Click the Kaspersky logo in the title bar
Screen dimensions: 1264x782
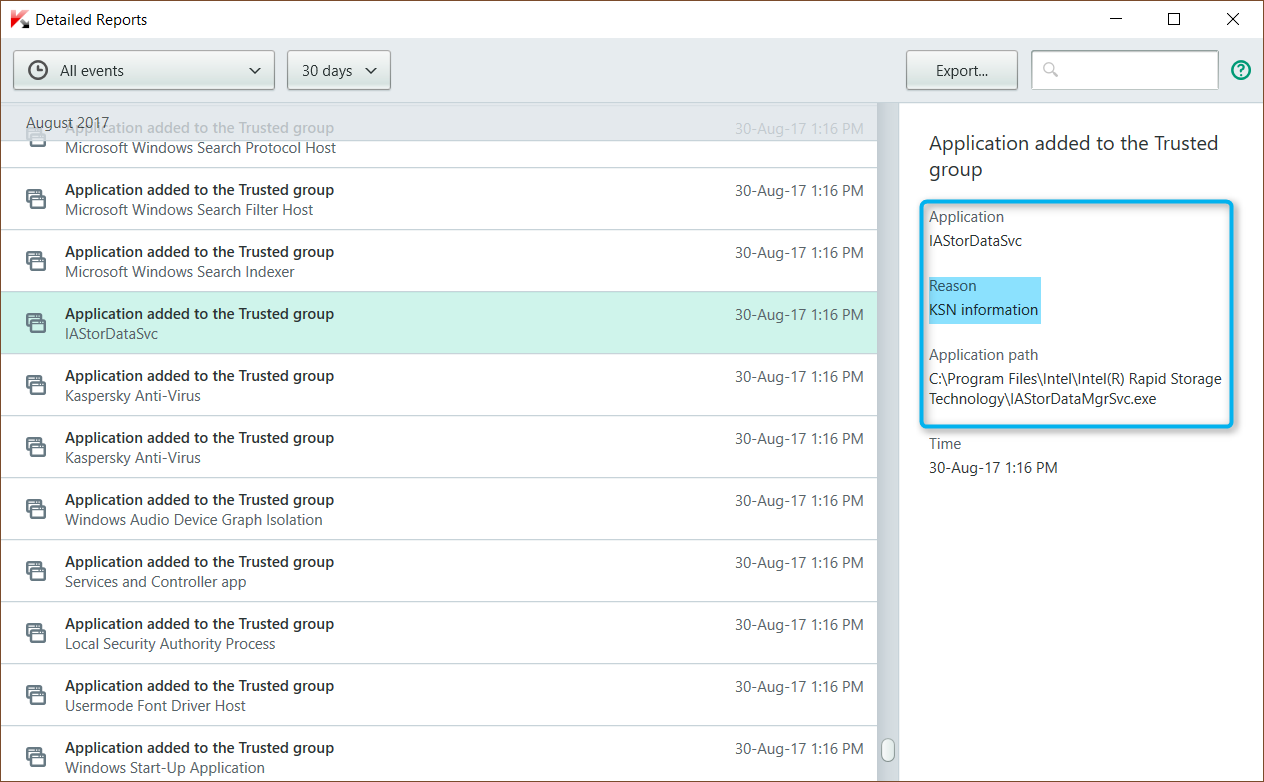pyautogui.click(x=17, y=19)
